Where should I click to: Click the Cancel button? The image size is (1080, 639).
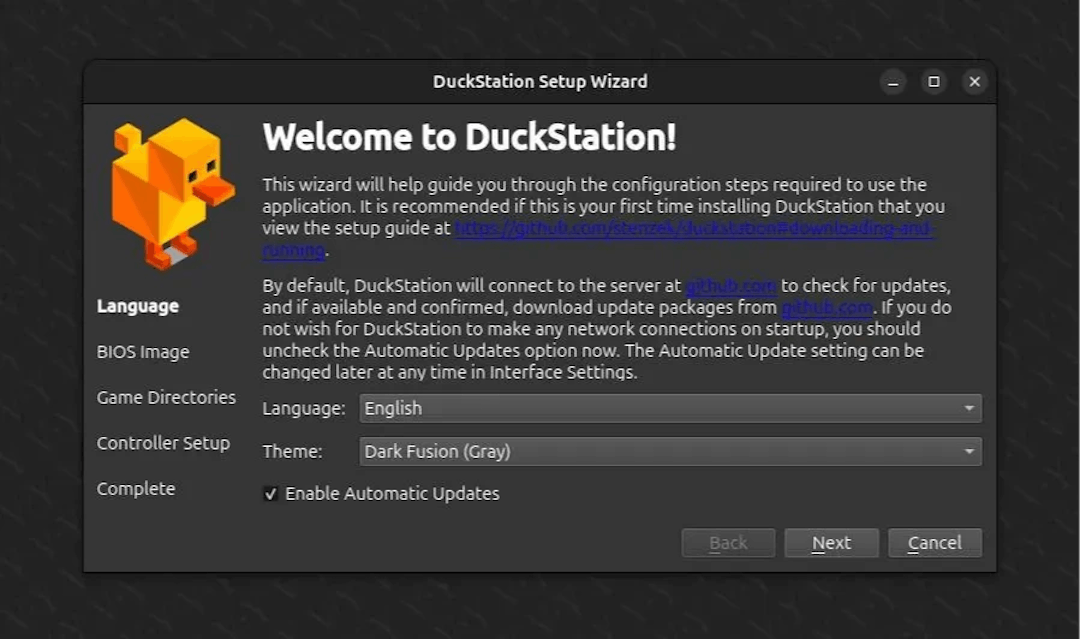(x=934, y=543)
